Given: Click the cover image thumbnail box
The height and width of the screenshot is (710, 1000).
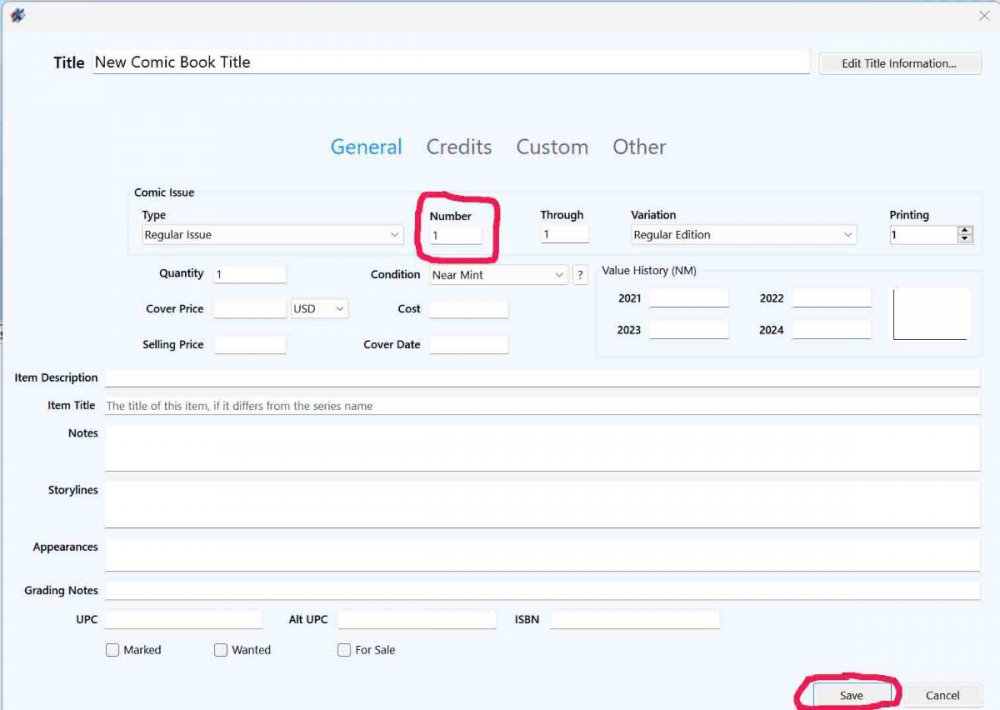Looking at the screenshot, I should pyautogui.click(x=931, y=314).
